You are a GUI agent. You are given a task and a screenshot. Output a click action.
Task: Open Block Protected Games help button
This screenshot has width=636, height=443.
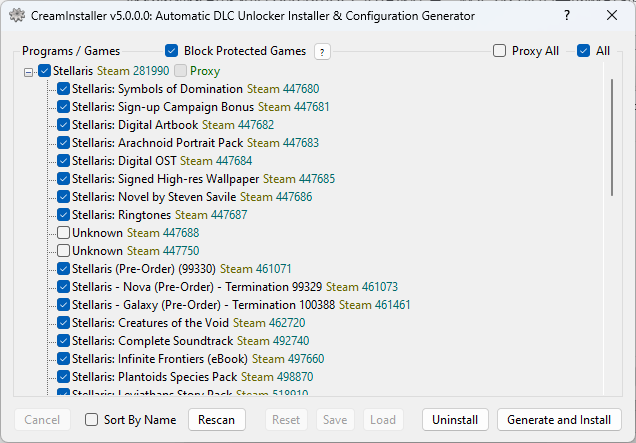coord(322,52)
